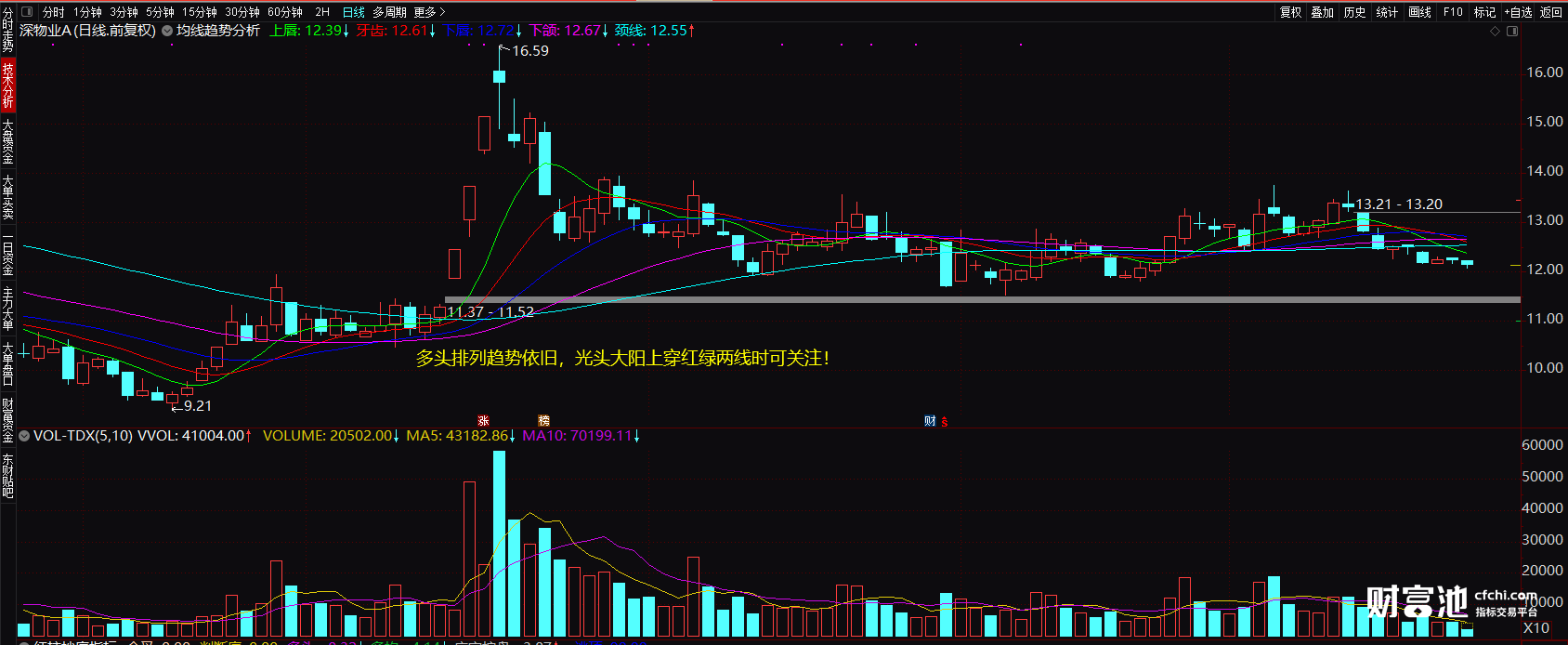Open the 东财贴吧 sidebar tab
Screen dimensions: 1568x645
pyautogui.click(x=7, y=475)
